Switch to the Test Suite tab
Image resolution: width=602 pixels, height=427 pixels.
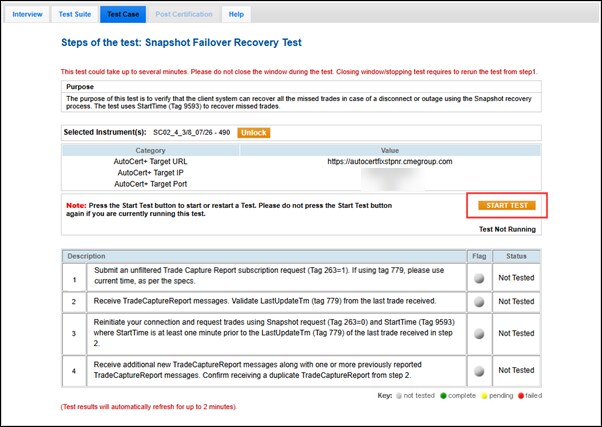tap(76, 15)
